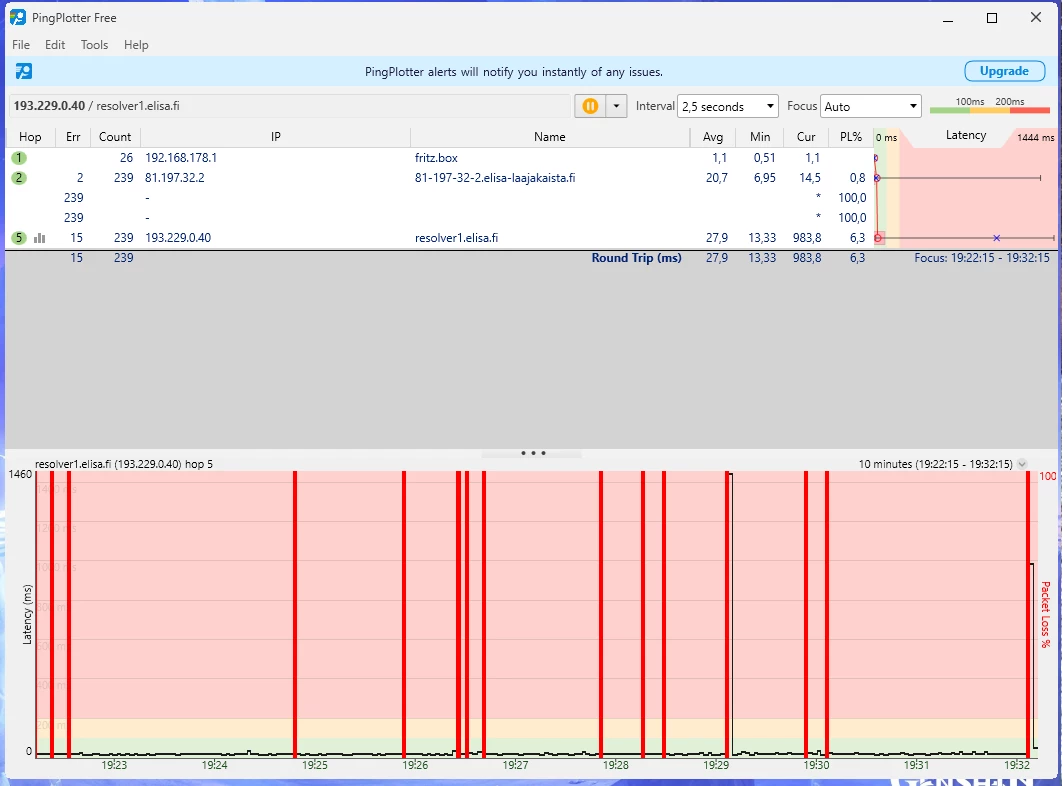Open the Tools menu

(x=94, y=45)
